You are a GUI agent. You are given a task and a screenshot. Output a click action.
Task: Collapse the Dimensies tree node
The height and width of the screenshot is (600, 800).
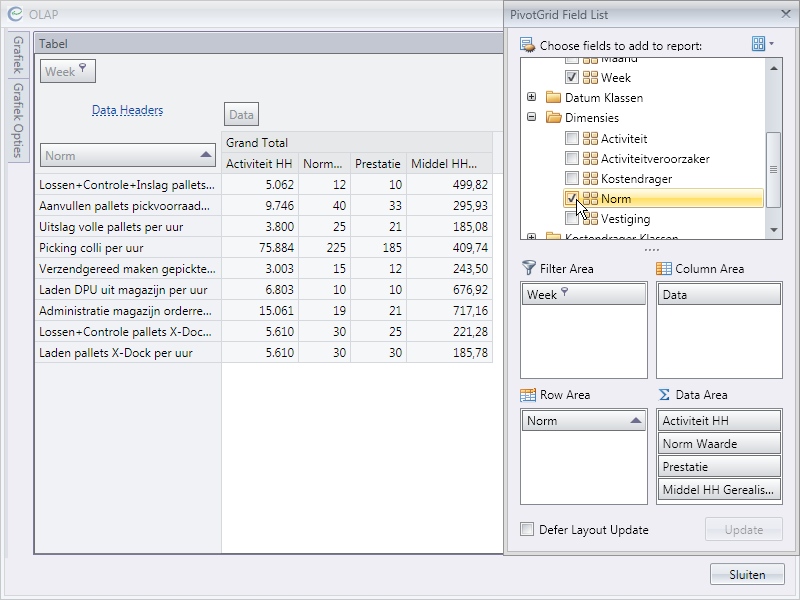coord(531,118)
